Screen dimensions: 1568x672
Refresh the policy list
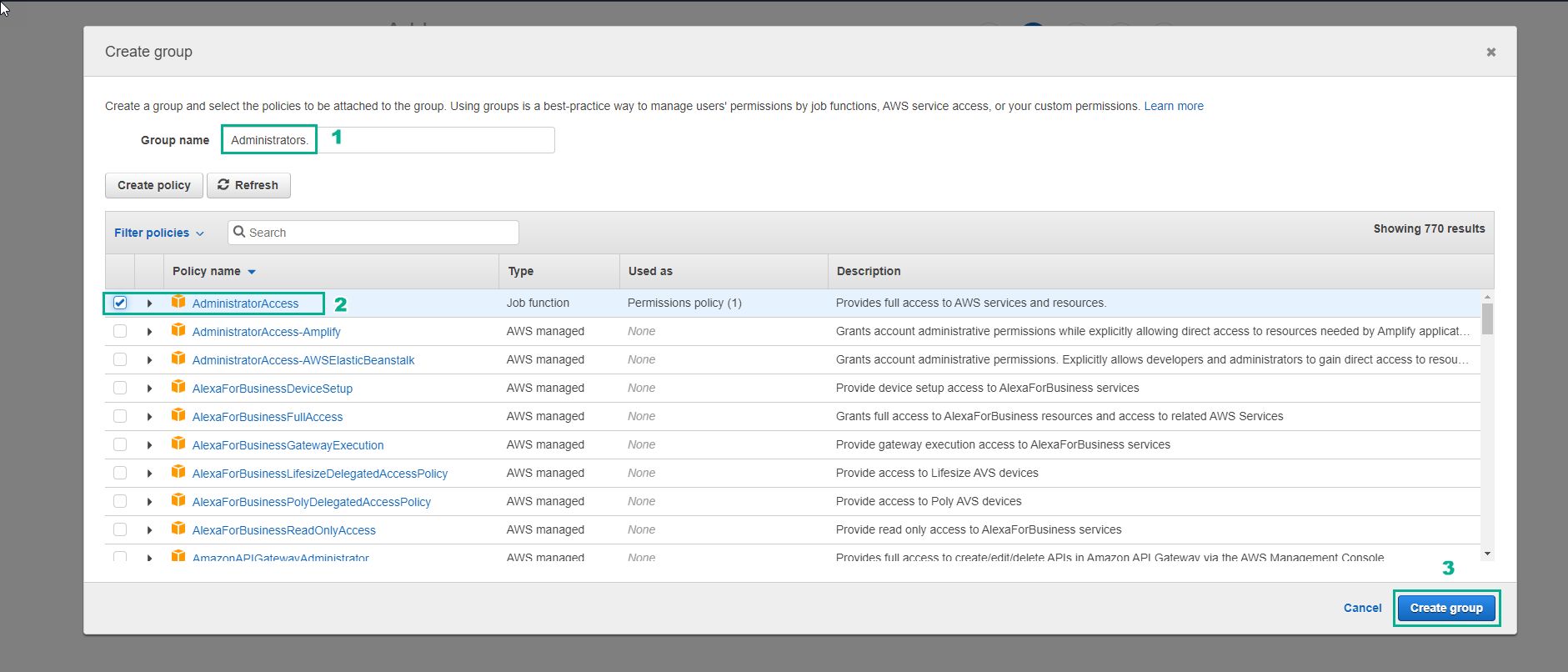[248, 185]
